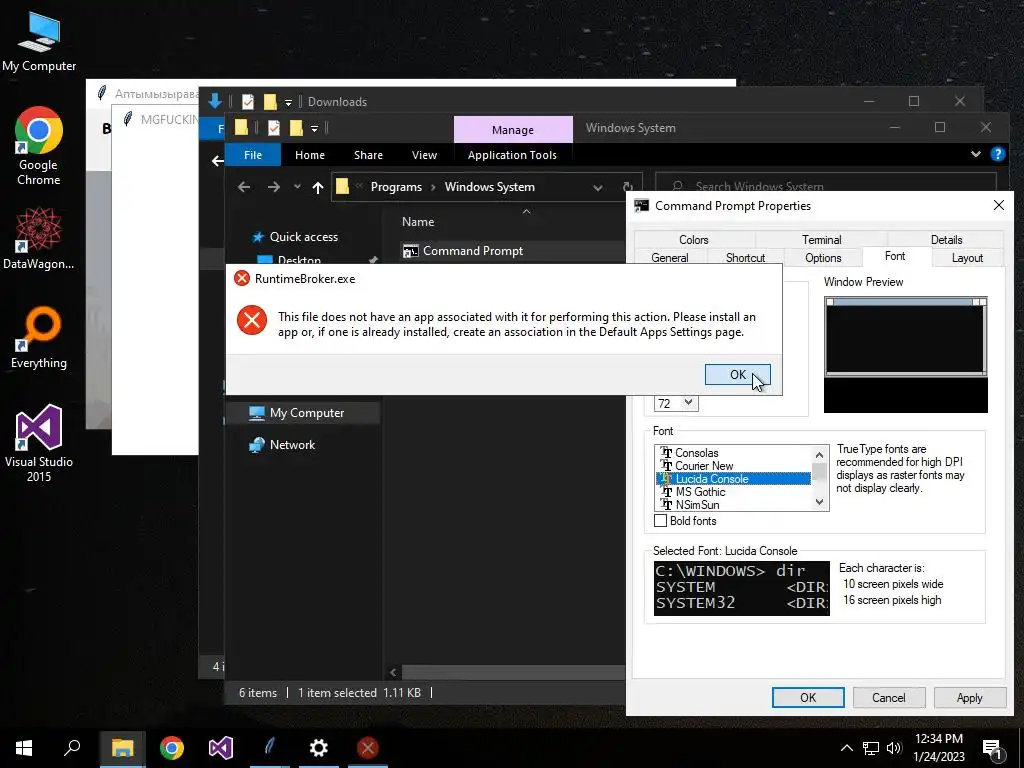This screenshot has height=768, width=1024.
Task: Enable the Bold fonts checkbox
Action: pos(661,520)
